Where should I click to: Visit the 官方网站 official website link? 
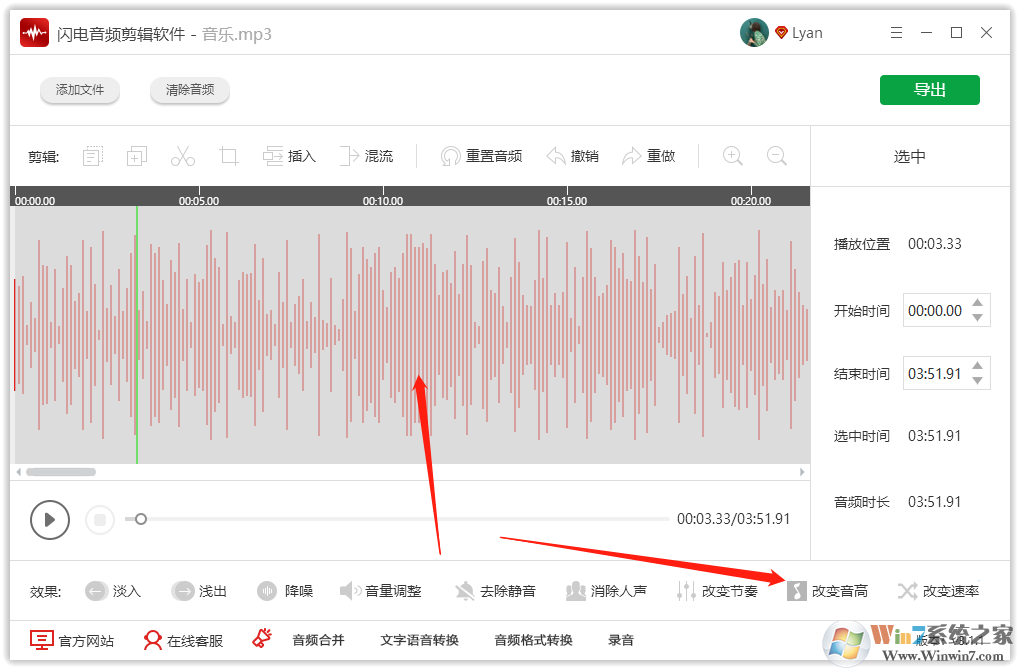[70, 639]
